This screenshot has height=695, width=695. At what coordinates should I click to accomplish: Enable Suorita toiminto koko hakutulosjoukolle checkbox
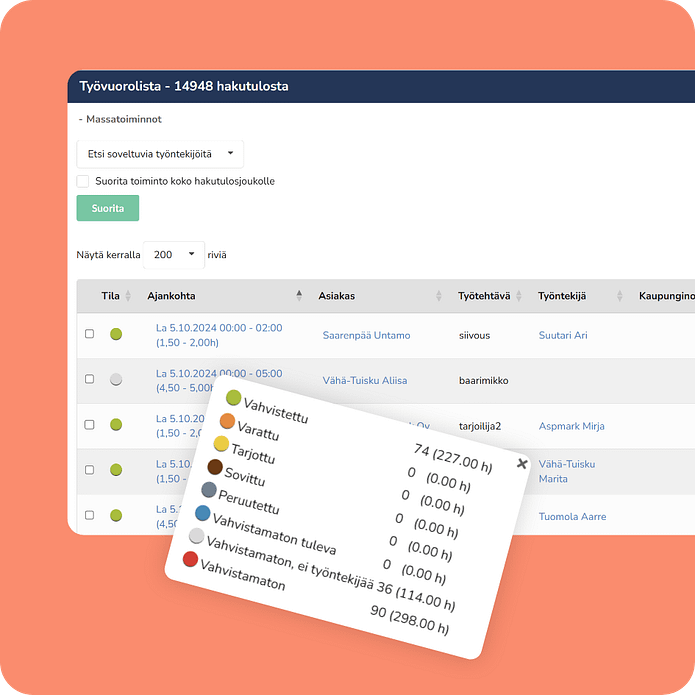tap(83, 182)
